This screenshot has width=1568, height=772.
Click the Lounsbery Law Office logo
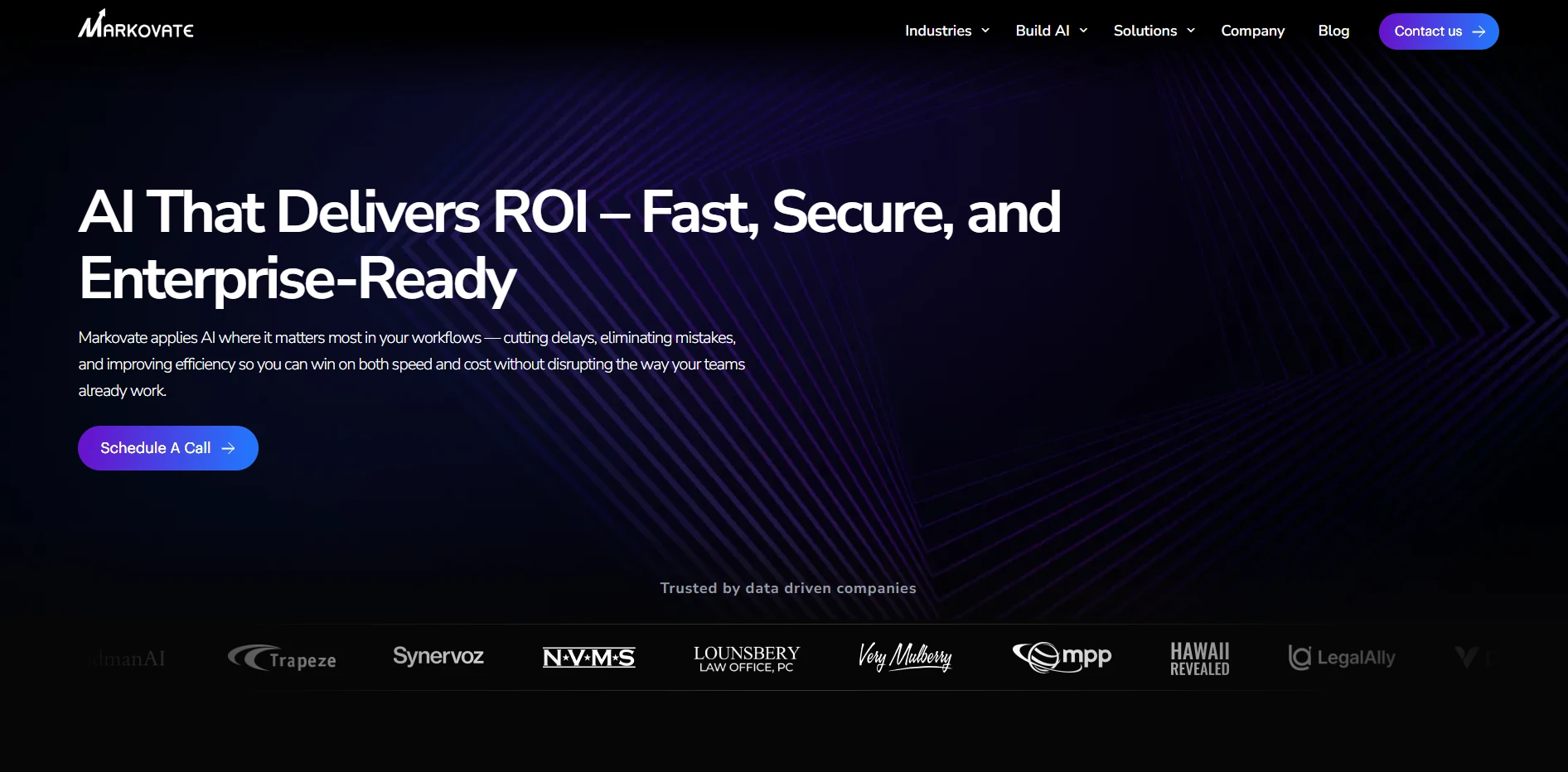point(746,659)
